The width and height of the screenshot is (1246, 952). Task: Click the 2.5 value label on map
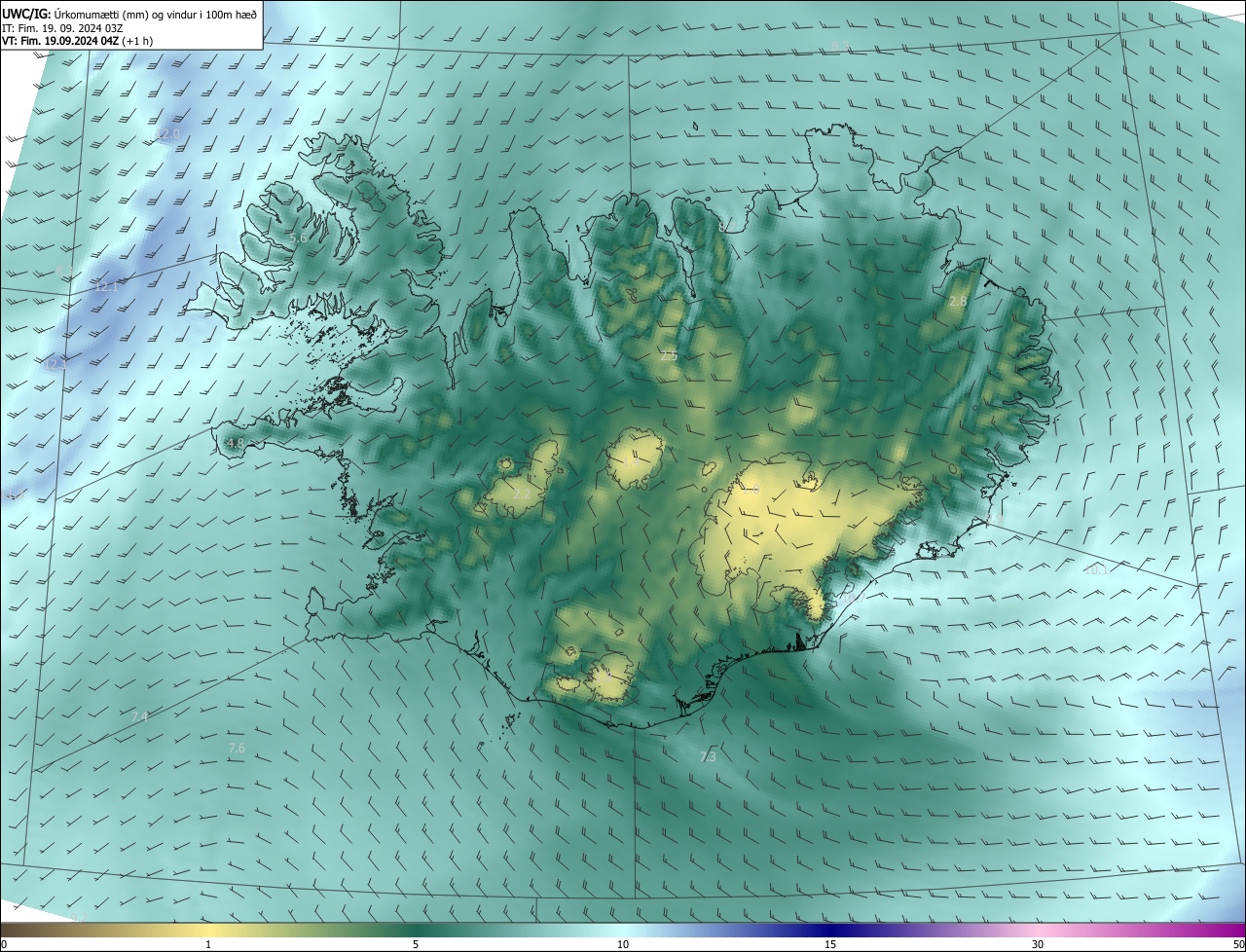tap(669, 356)
